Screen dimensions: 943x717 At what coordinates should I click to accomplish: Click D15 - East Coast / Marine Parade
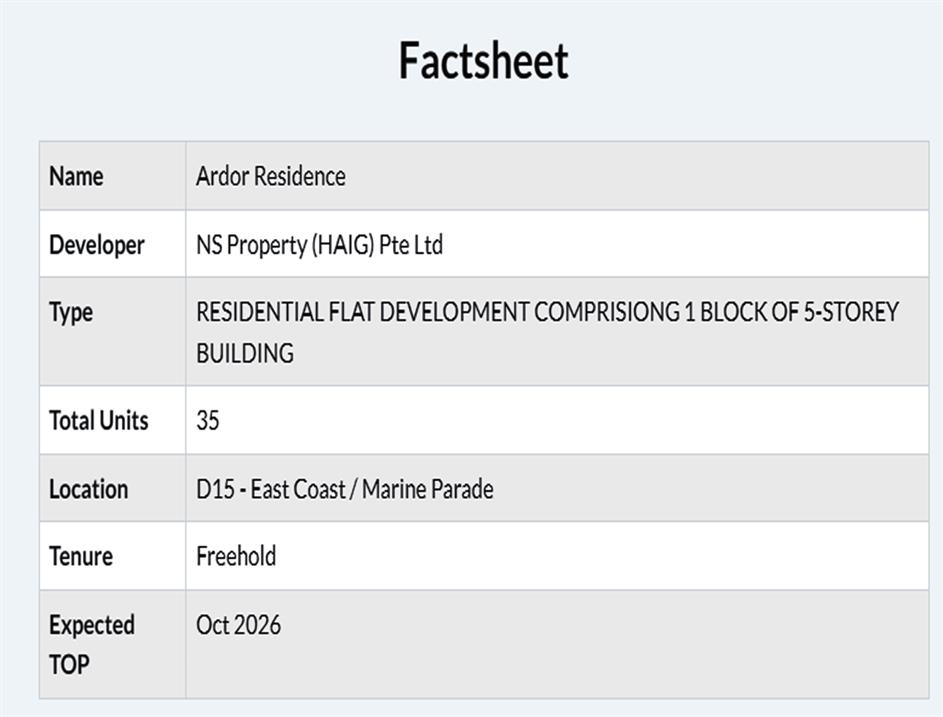pyautogui.click(x=344, y=489)
